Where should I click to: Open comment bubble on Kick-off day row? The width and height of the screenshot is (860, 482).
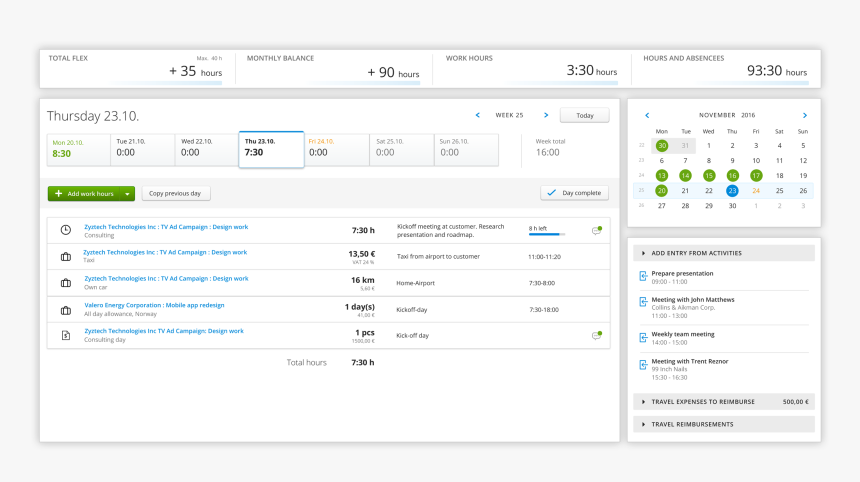tap(596, 335)
